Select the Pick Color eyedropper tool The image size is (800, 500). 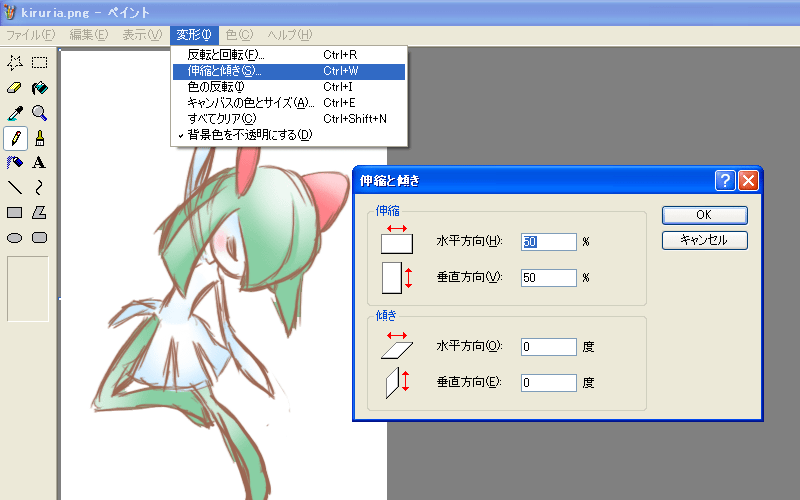click(15, 113)
